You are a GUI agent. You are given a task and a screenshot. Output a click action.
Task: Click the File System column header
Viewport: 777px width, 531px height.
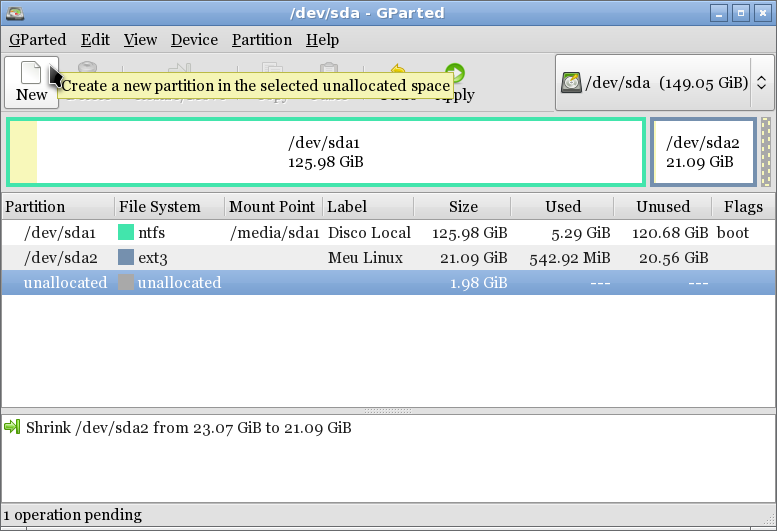point(169,207)
